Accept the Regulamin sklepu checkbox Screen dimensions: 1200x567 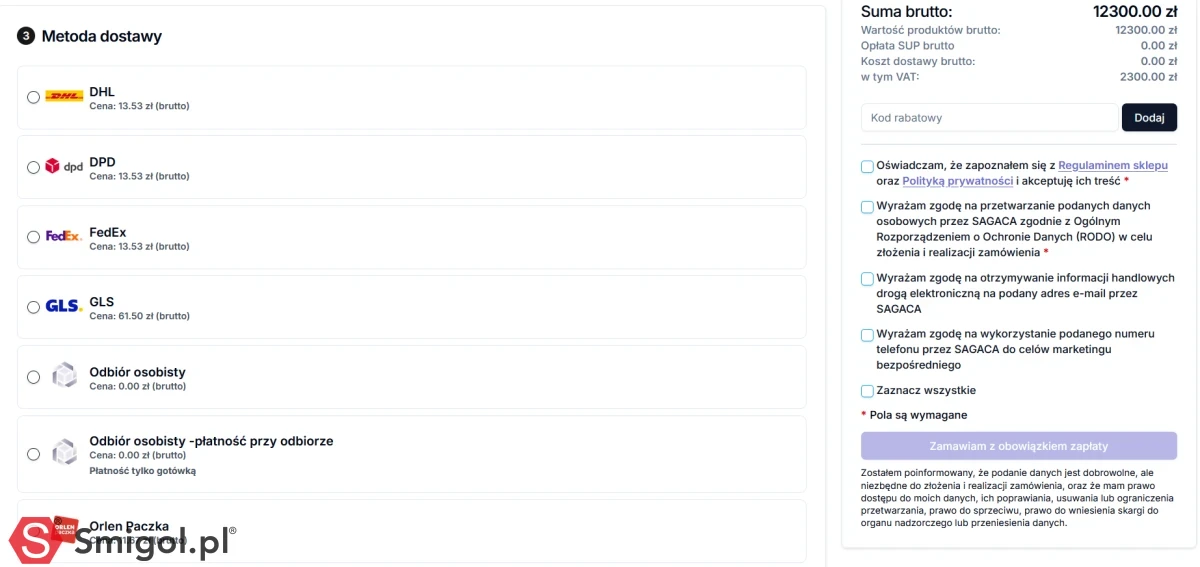(x=867, y=167)
